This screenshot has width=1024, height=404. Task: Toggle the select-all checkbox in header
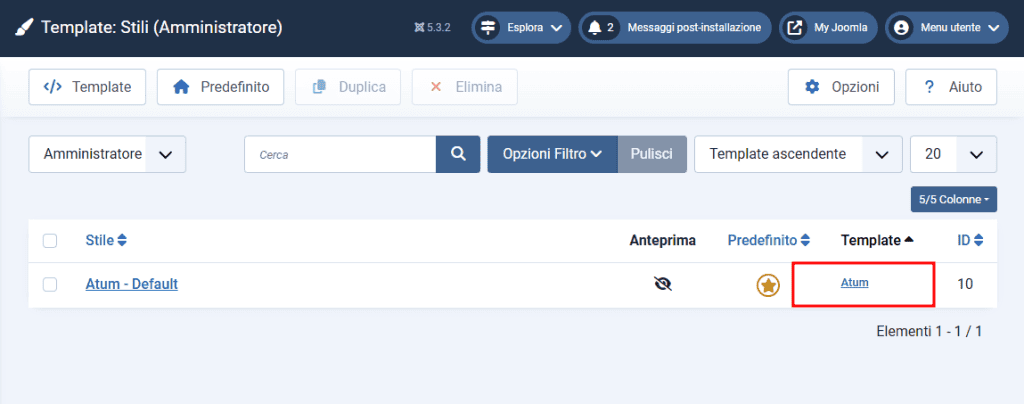pos(50,241)
